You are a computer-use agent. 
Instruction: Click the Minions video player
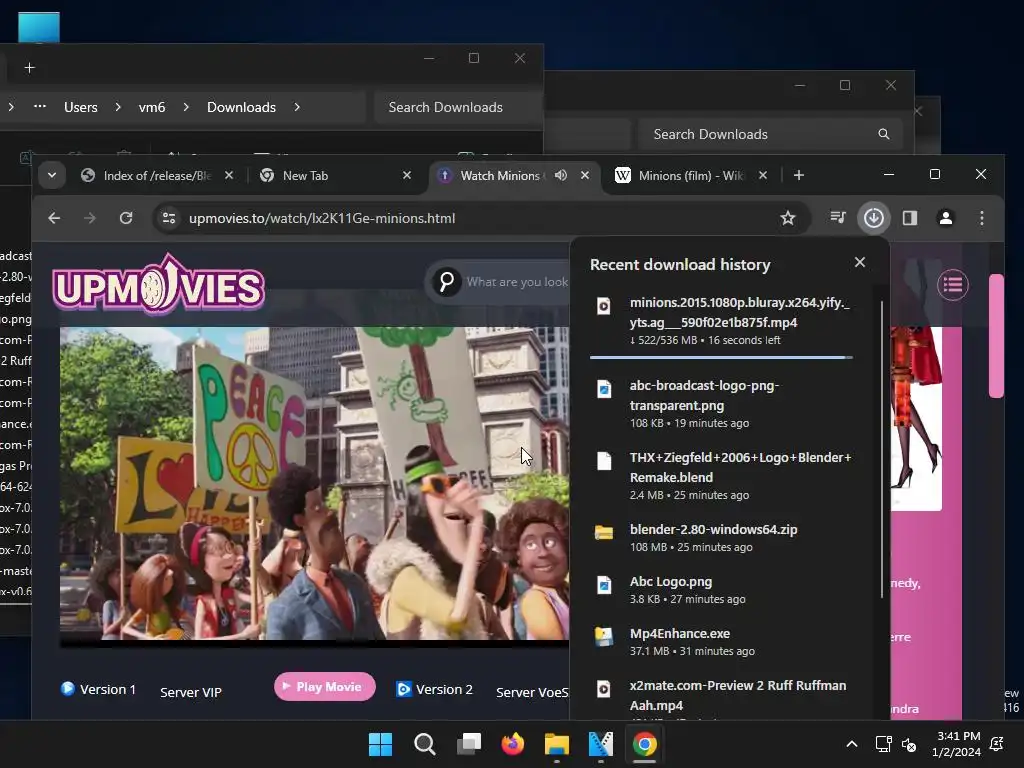click(x=314, y=485)
